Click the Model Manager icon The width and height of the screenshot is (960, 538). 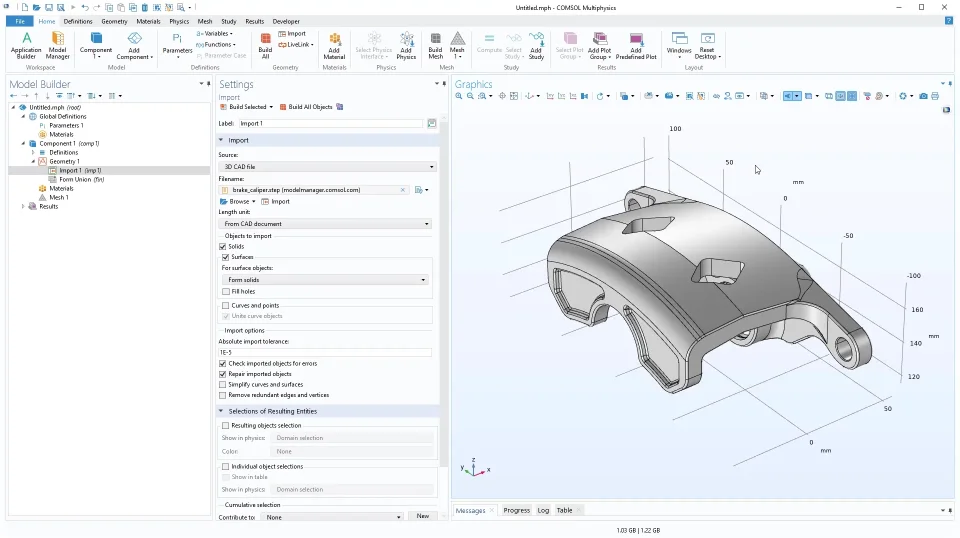[x=58, y=40]
